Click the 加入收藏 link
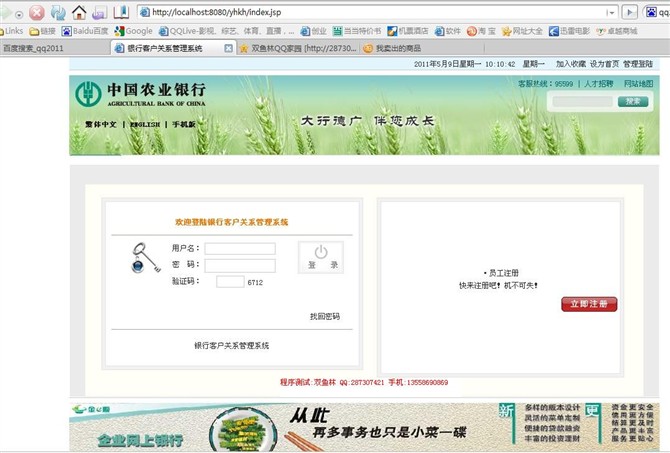 571,64
